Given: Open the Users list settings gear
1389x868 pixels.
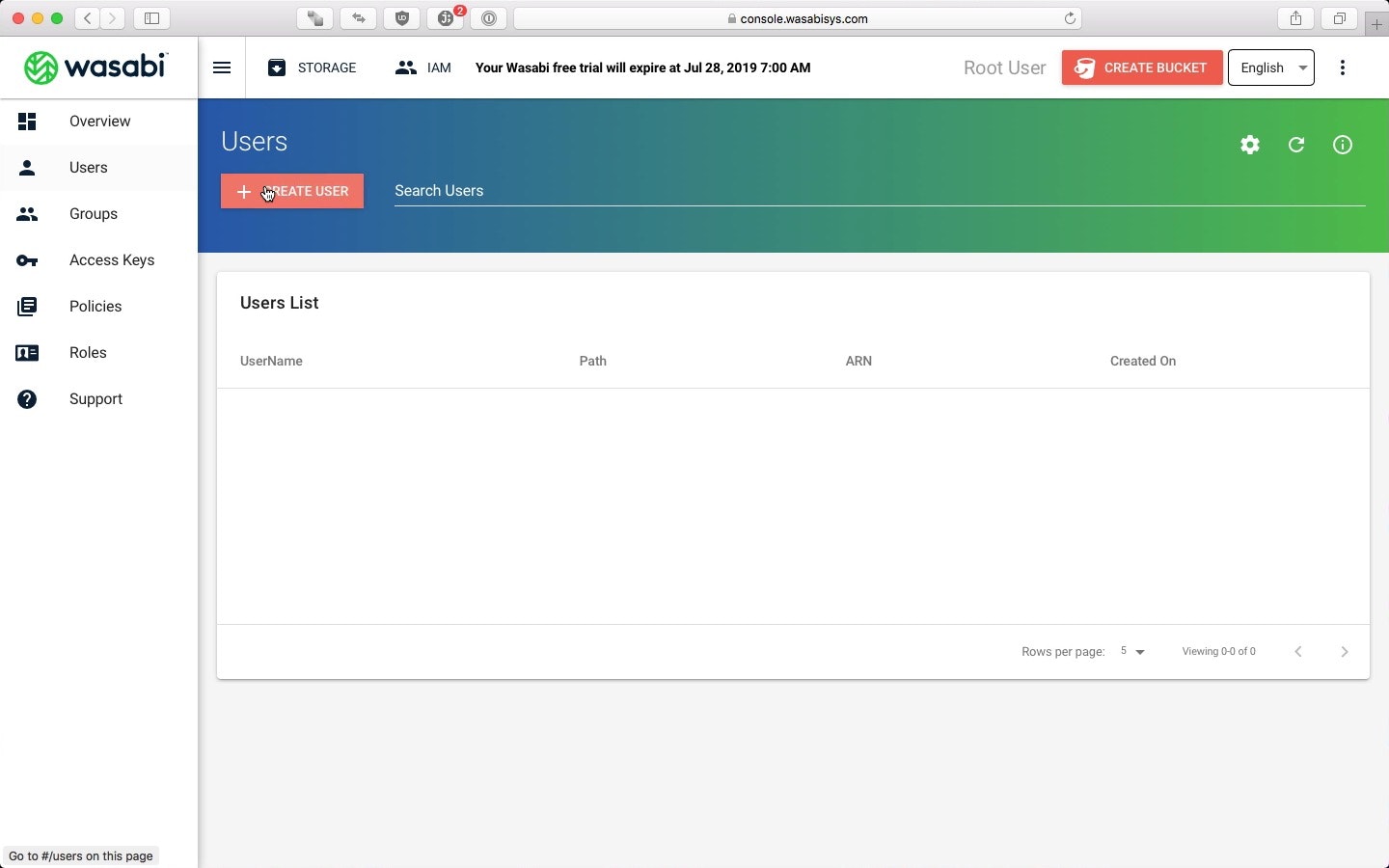Looking at the screenshot, I should coord(1249,145).
